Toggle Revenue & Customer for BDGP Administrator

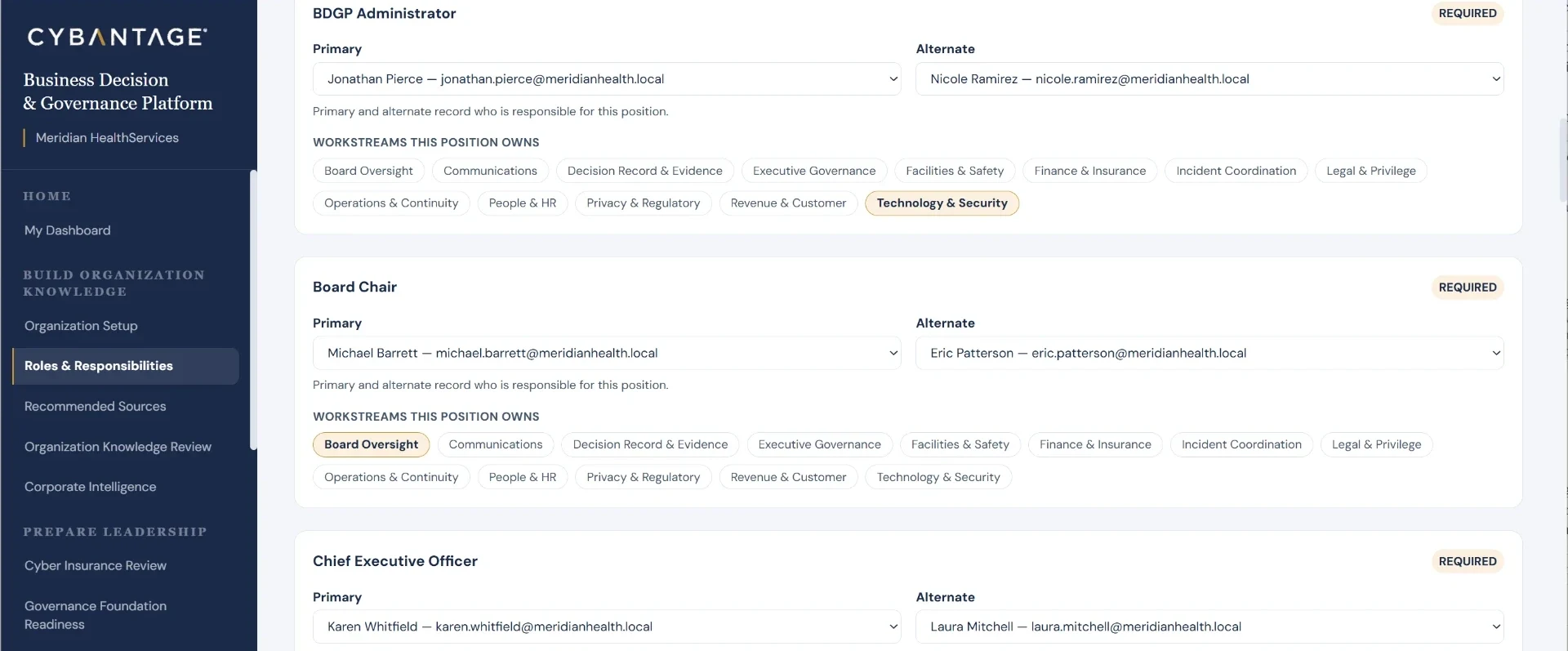(788, 203)
